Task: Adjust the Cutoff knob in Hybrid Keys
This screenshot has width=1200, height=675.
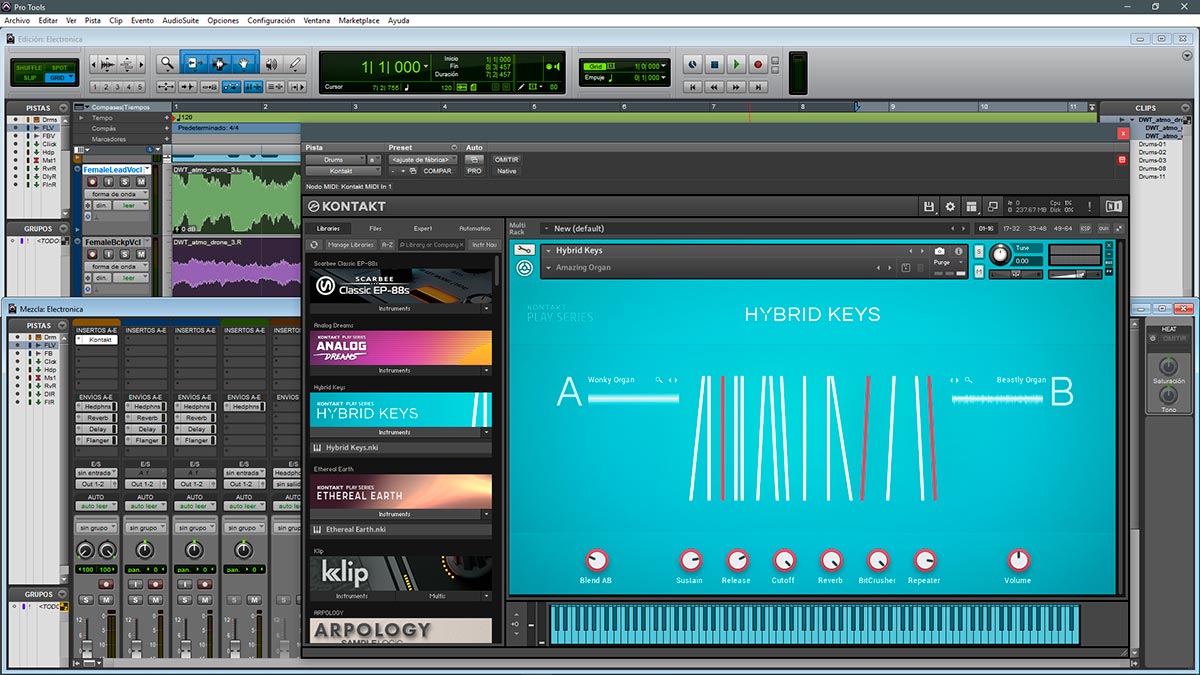Action: [x=784, y=561]
